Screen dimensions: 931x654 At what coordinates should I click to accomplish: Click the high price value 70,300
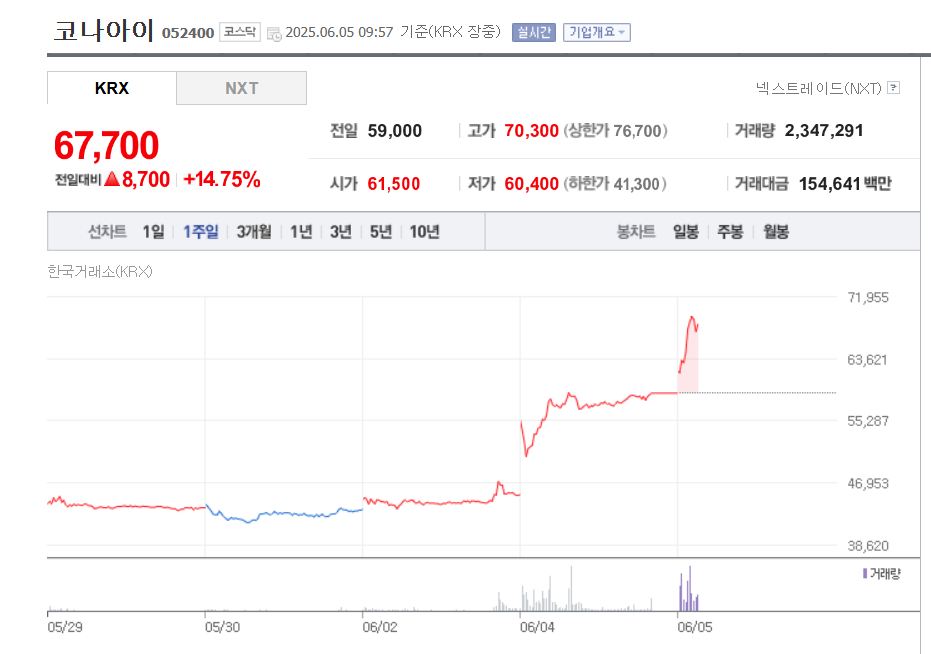[x=531, y=131]
